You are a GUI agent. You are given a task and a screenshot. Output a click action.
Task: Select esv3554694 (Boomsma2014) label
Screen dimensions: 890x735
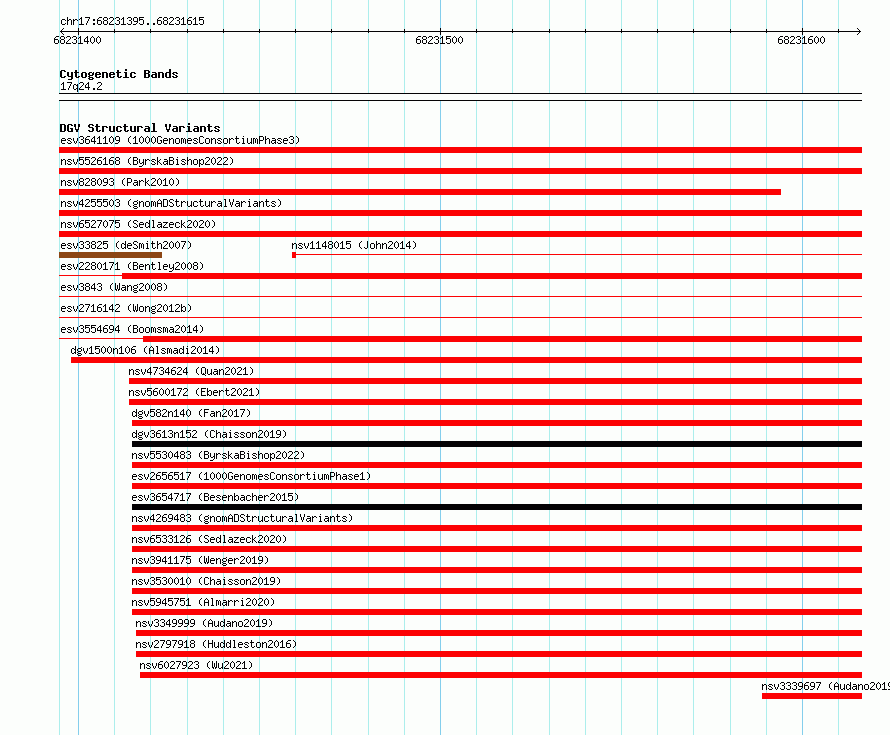pyautogui.click(x=132, y=329)
